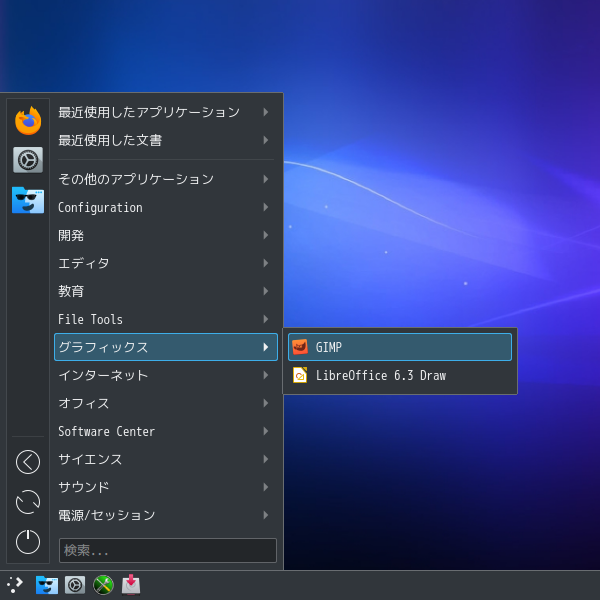The width and height of the screenshot is (600, 600).
Task: Launch Firefox from the menu sidebar
Action: click(28, 121)
